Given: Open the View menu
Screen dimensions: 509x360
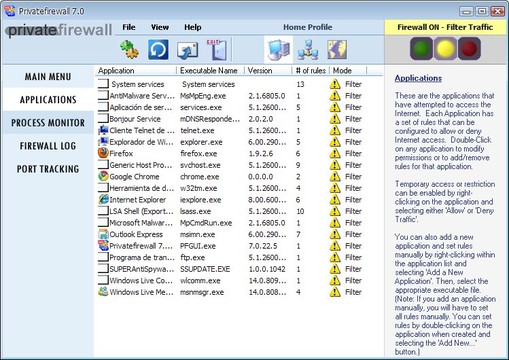Looking at the screenshot, I should pos(160,27).
